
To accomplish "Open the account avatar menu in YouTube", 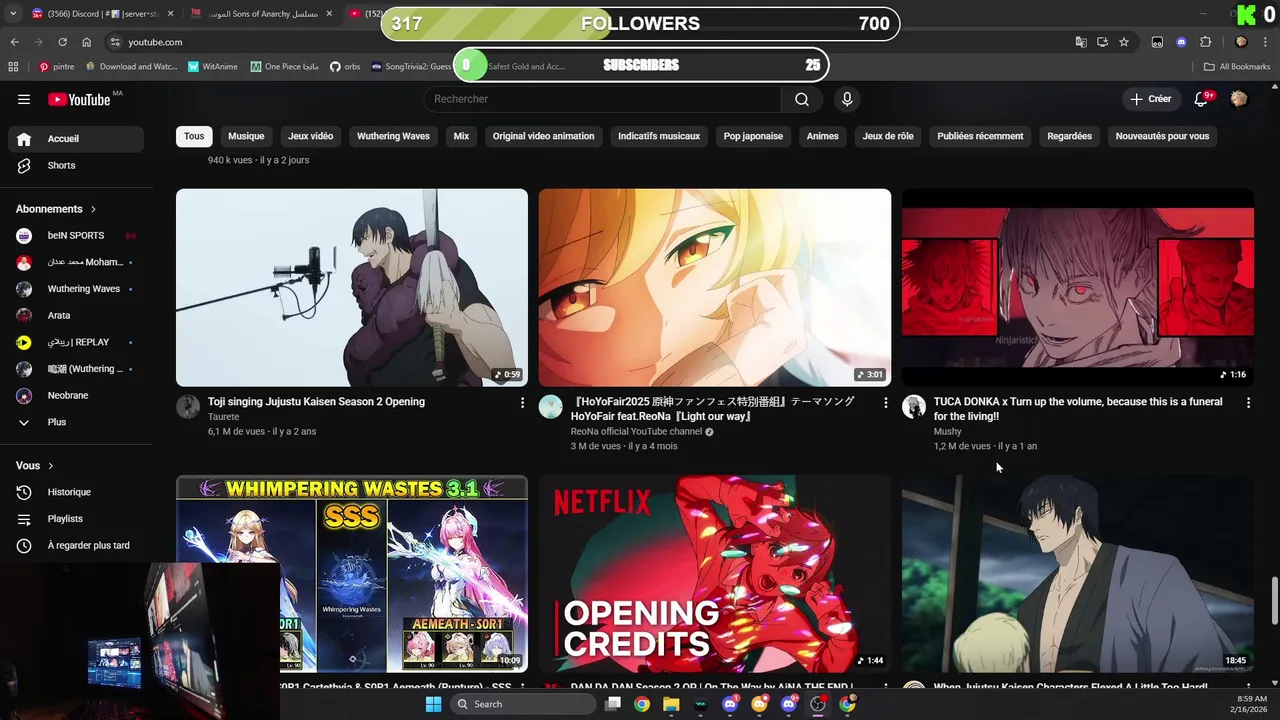I will pos(1239,99).
